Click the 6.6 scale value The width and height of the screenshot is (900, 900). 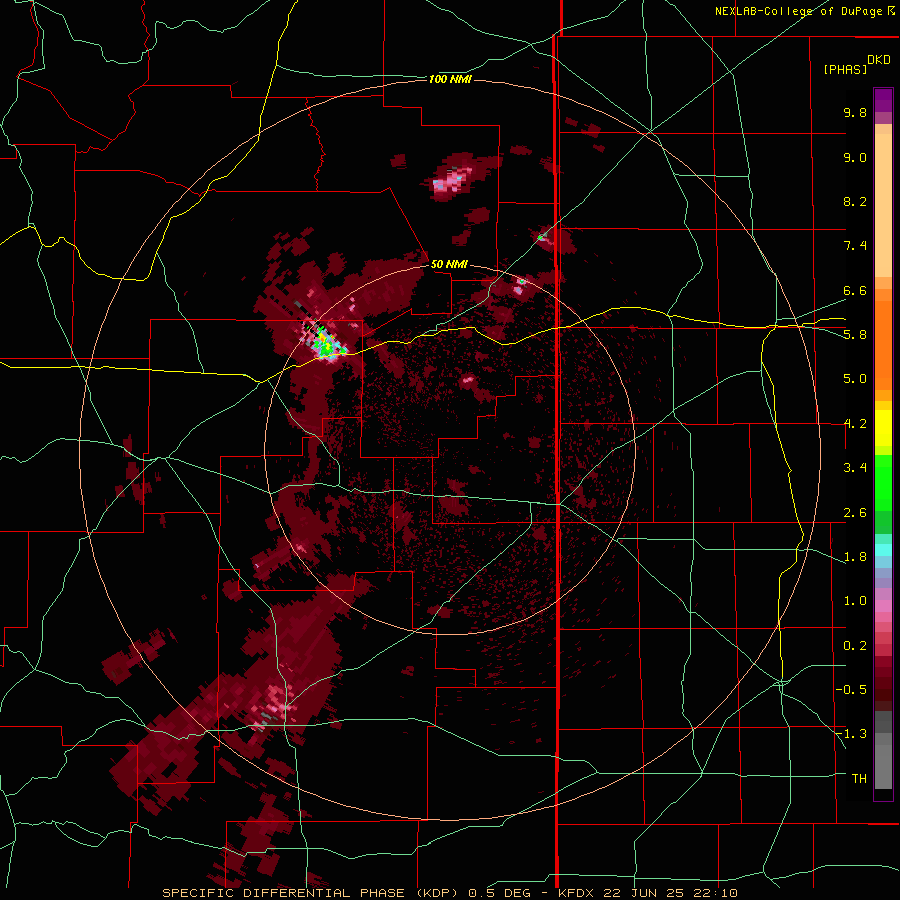tap(855, 290)
